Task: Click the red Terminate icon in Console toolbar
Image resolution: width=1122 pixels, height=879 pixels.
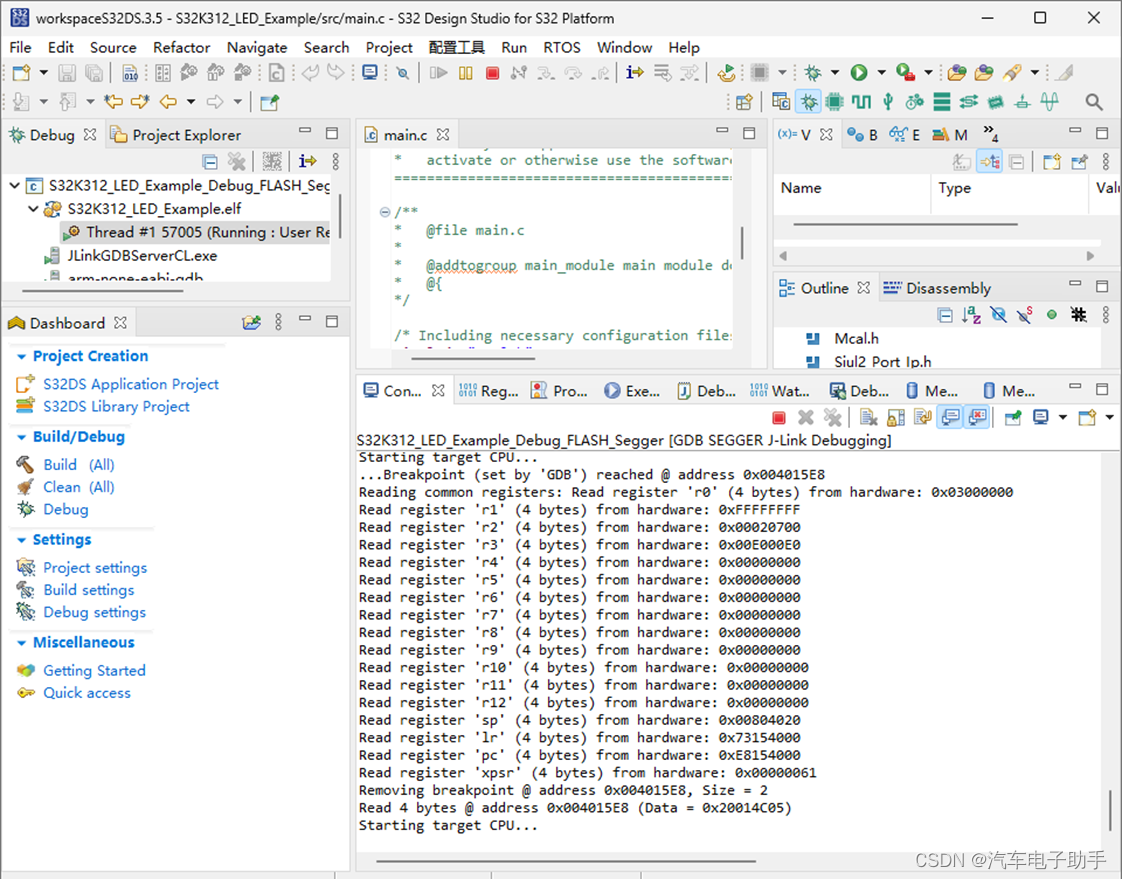Action: point(779,417)
